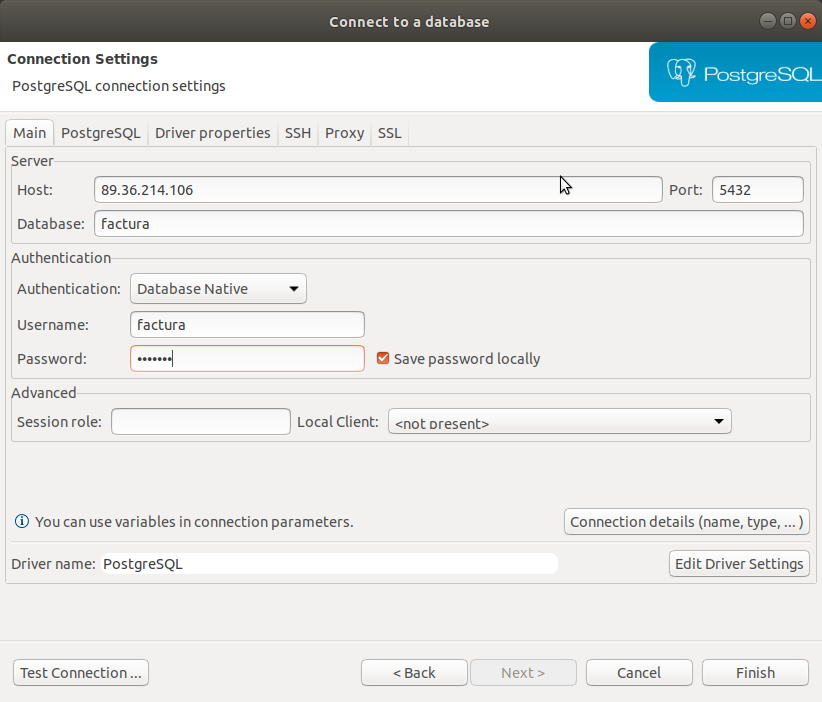Select the Session role text box
This screenshot has width=822, height=702.
[x=200, y=422]
